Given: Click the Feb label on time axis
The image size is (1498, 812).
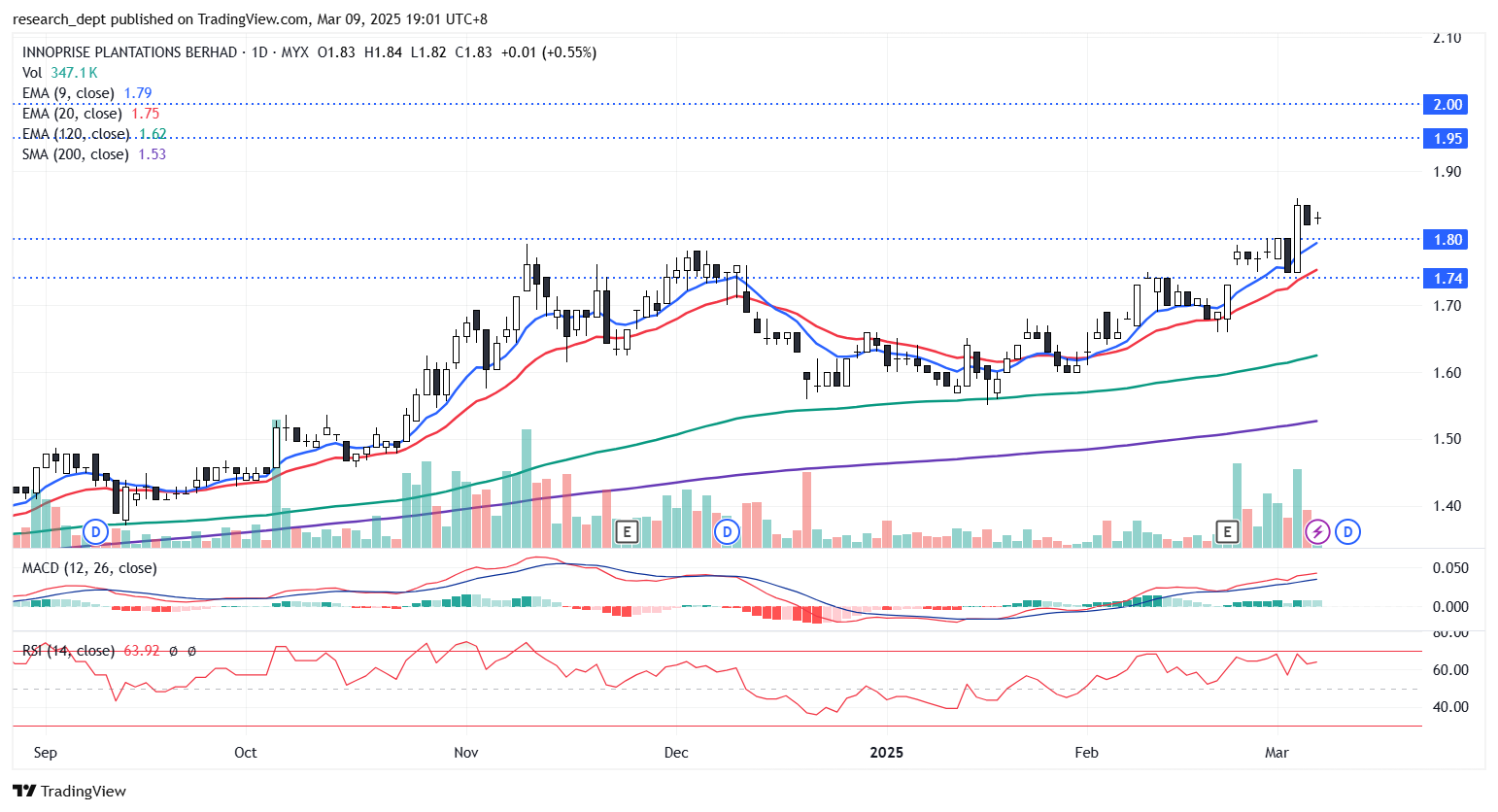Looking at the screenshot, I should [1086, 753].
